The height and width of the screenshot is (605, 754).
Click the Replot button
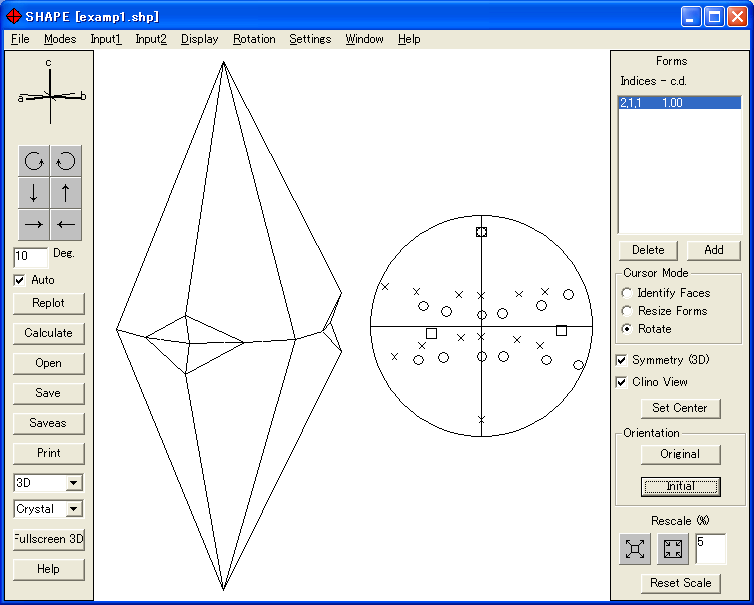pos(49,303)
